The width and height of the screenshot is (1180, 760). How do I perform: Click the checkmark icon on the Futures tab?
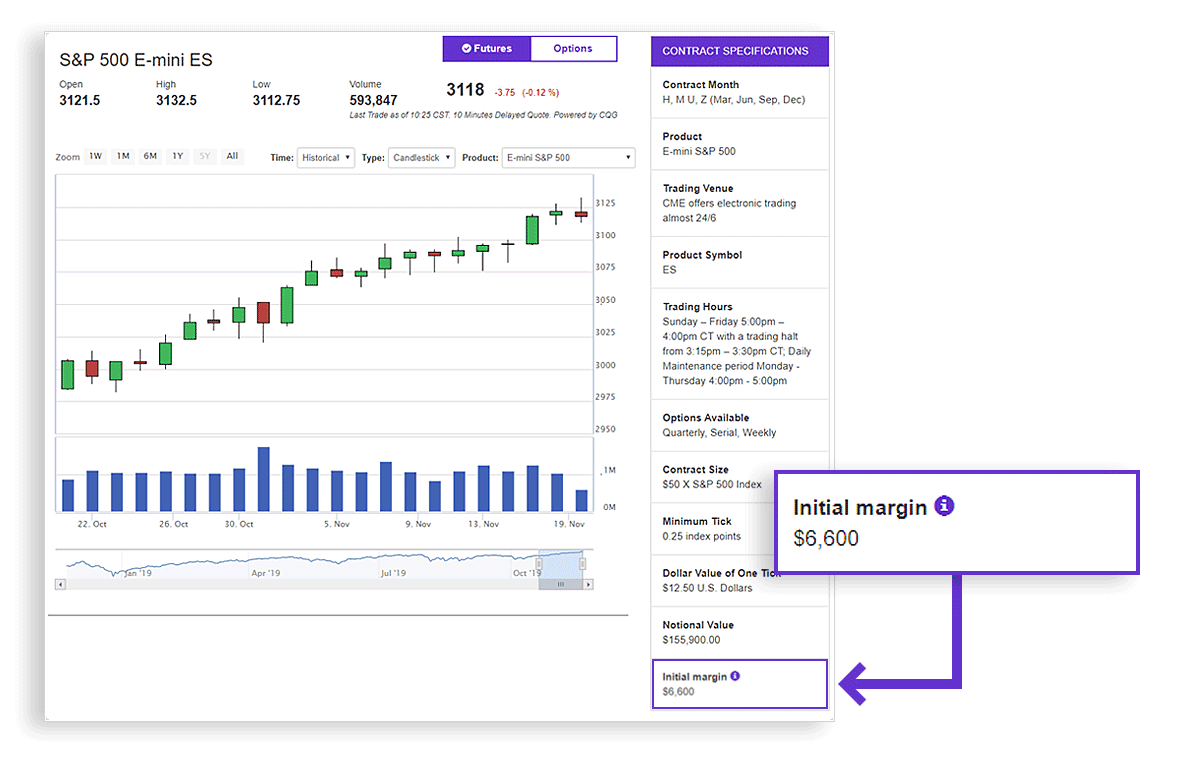pos(466,48)
